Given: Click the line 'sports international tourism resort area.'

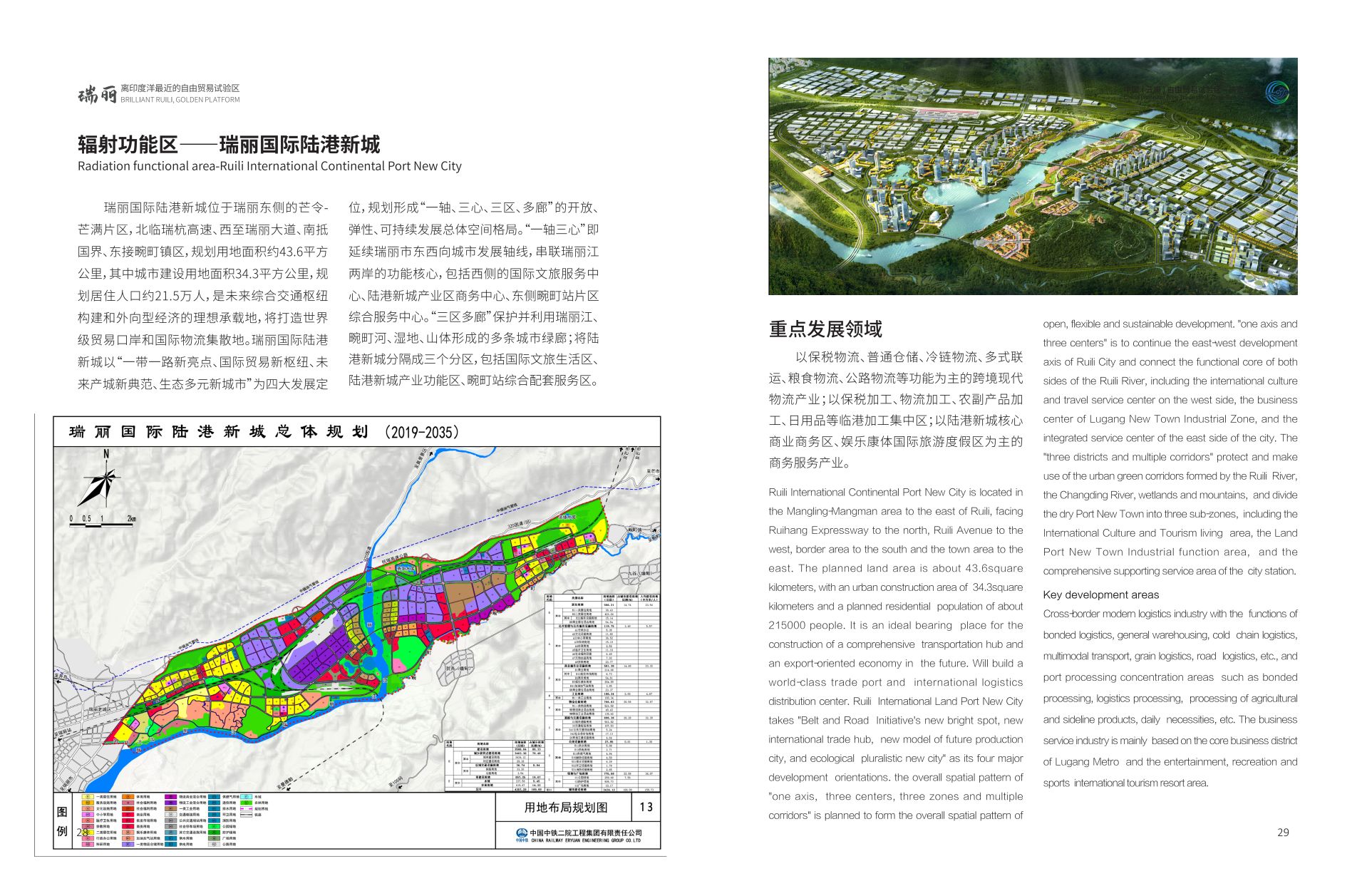Looking at the screenshot, I should [1125, 783].
